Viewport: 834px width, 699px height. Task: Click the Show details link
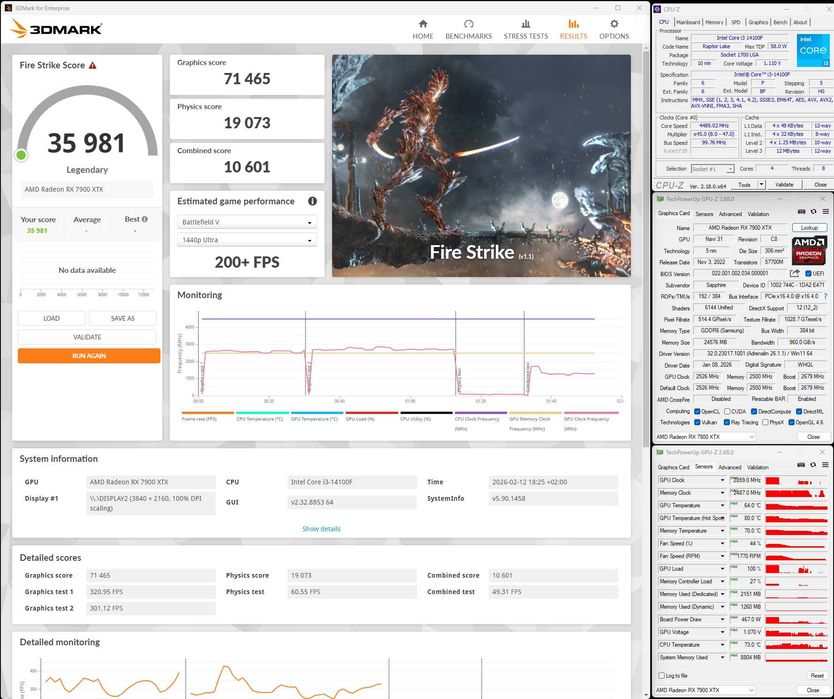coord(321,528)
